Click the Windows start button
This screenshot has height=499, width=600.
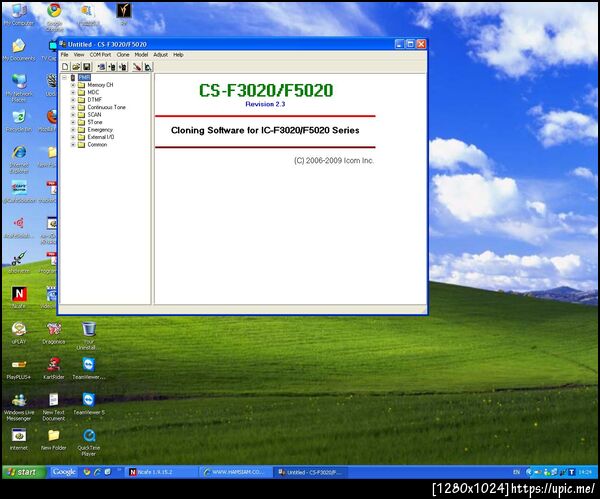tap(24, 472)
